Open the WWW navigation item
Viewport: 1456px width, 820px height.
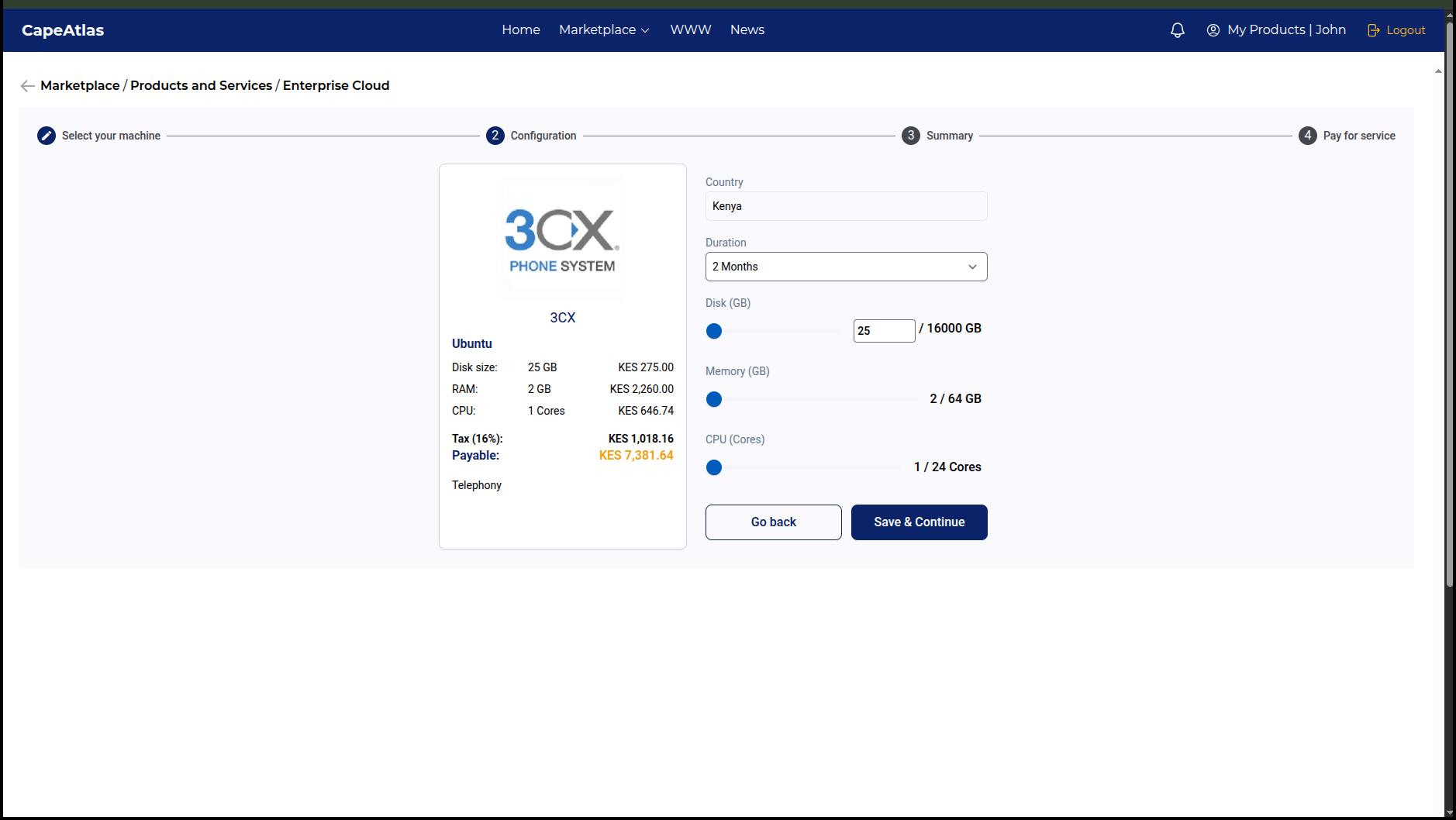pos(691,29)
